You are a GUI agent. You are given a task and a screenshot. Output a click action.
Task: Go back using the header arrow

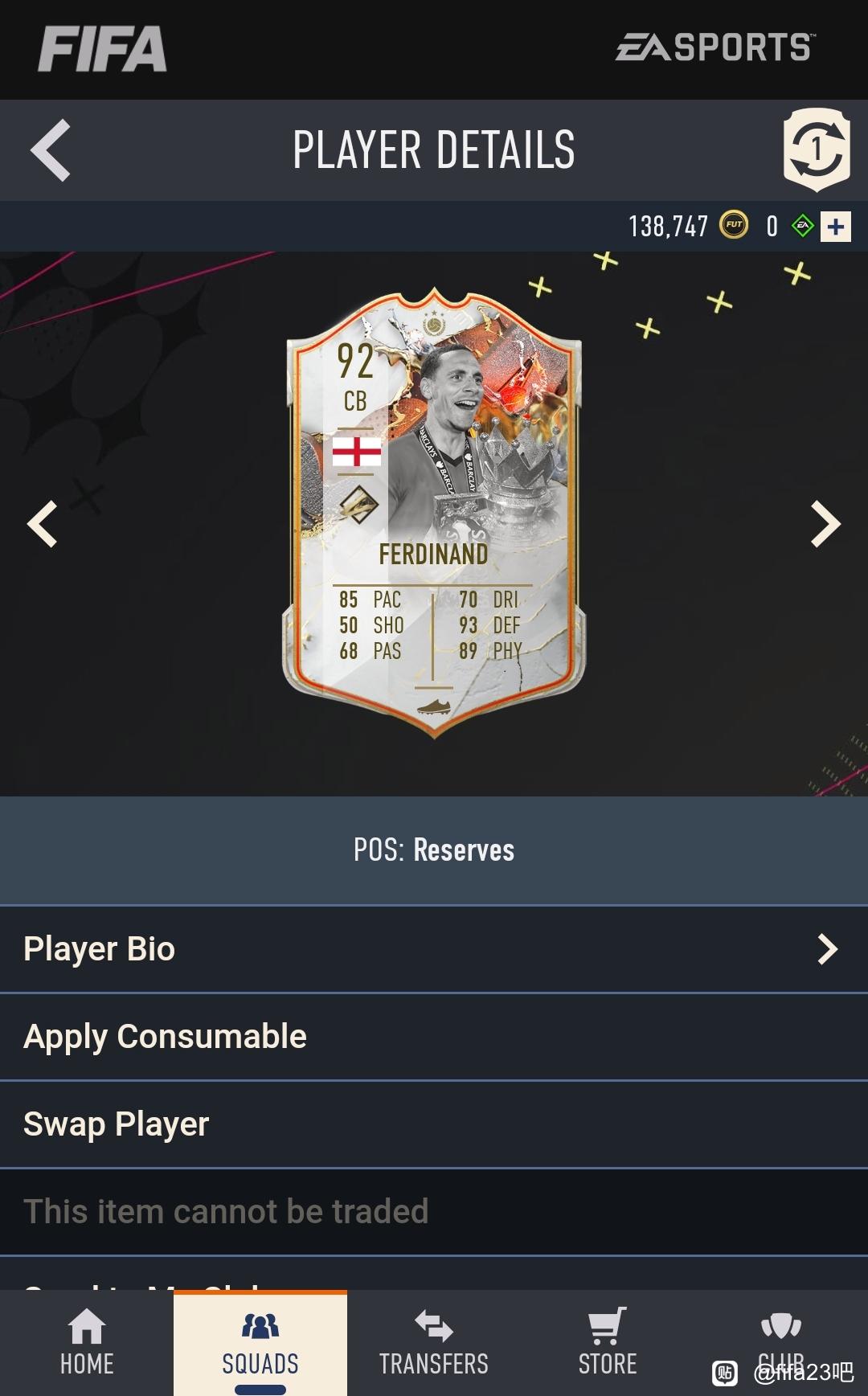(x=51, y=149)
